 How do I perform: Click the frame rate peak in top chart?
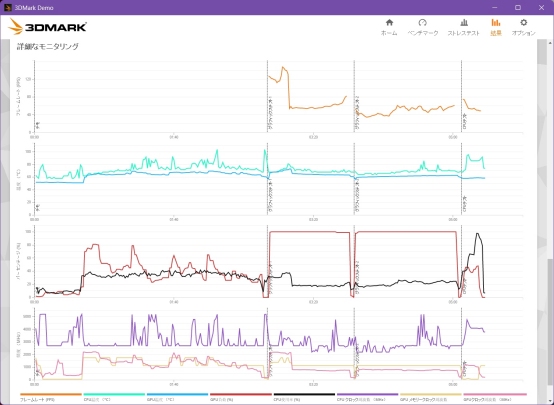pyautogui.click(x=283, y=67)
